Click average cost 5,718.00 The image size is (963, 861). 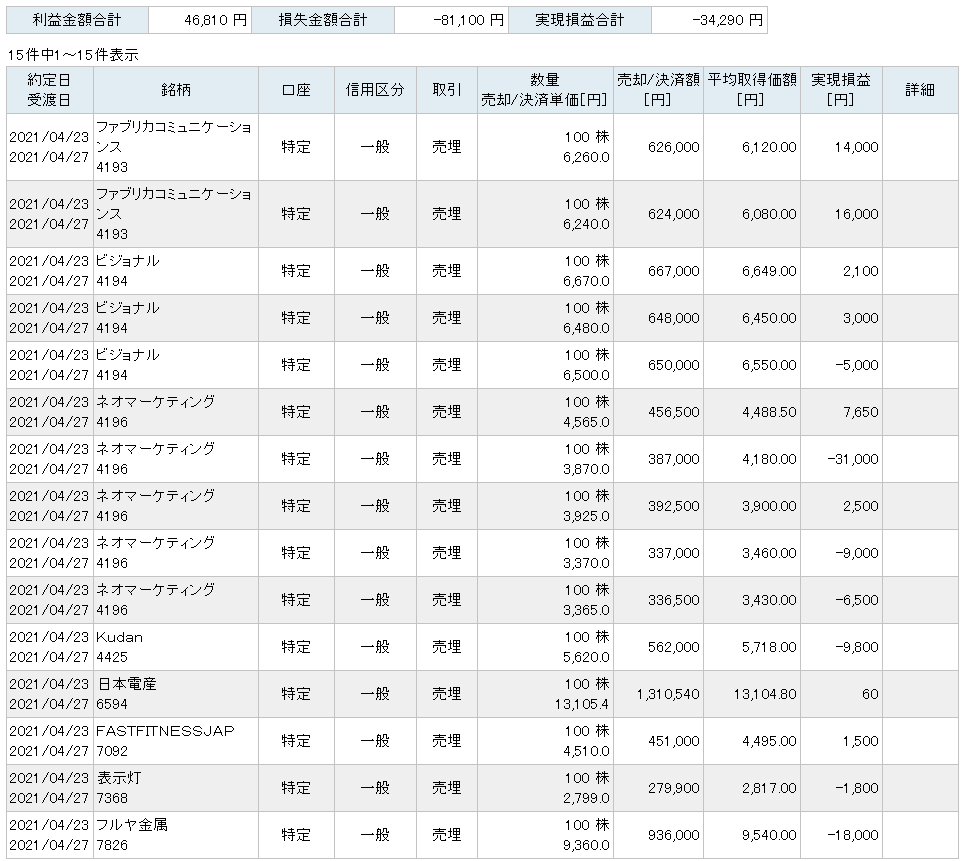(769, 647)
